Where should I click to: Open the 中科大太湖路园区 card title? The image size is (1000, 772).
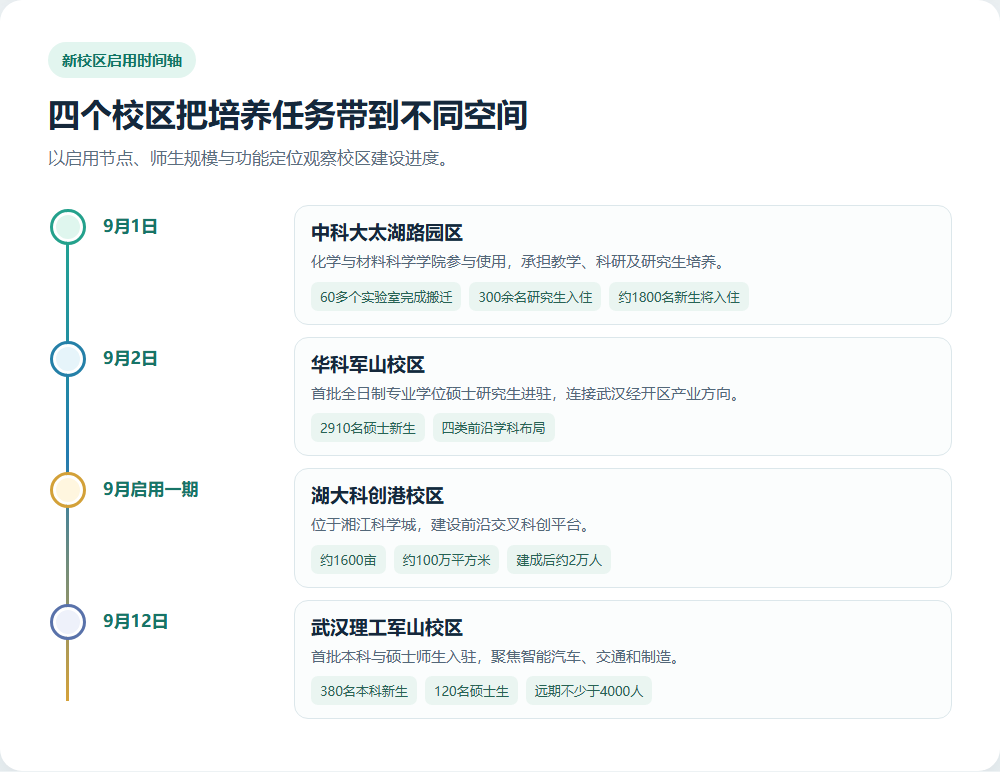[386, 233]
